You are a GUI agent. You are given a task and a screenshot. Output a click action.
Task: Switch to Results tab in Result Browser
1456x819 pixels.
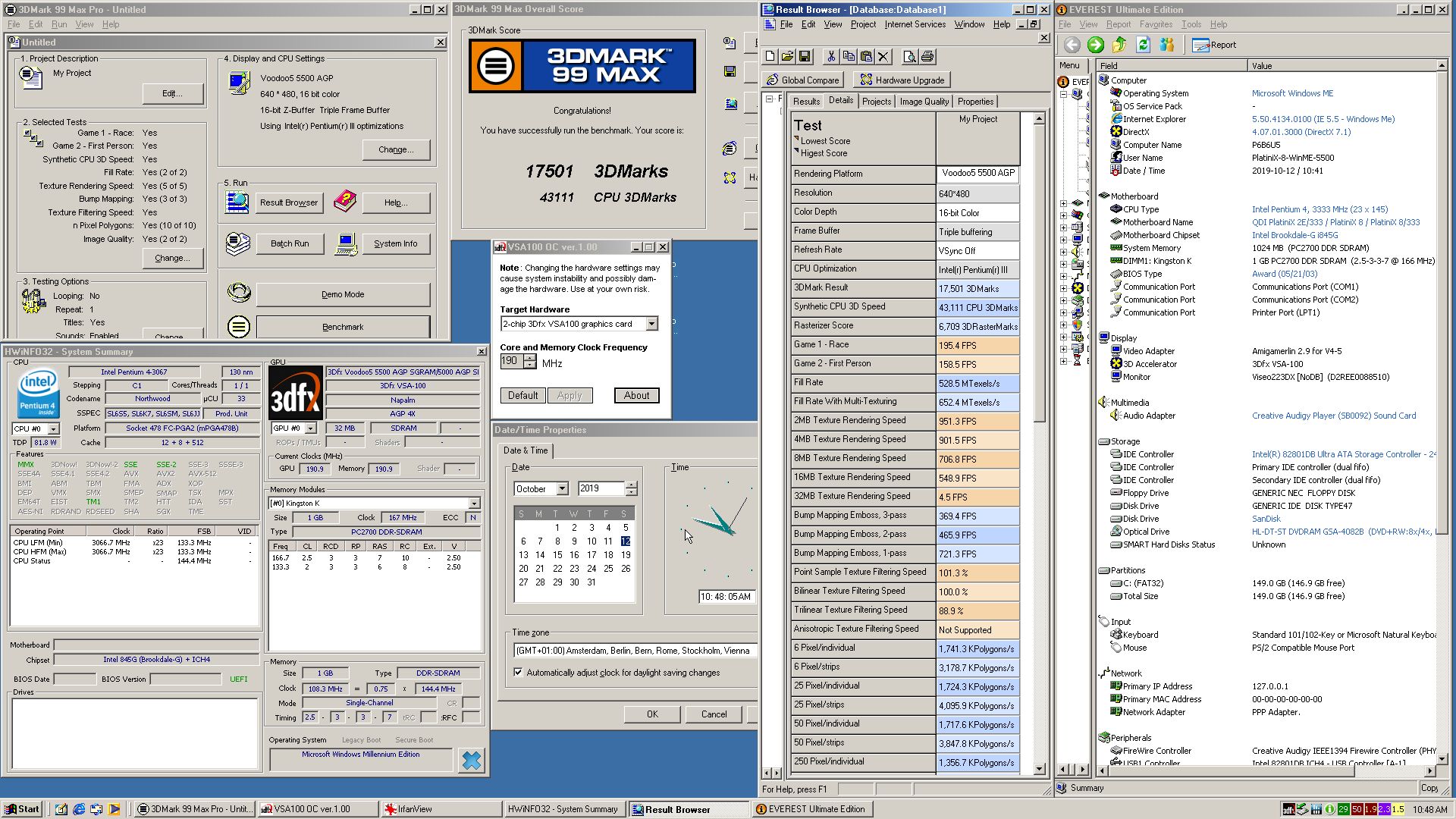click(806, 101)
